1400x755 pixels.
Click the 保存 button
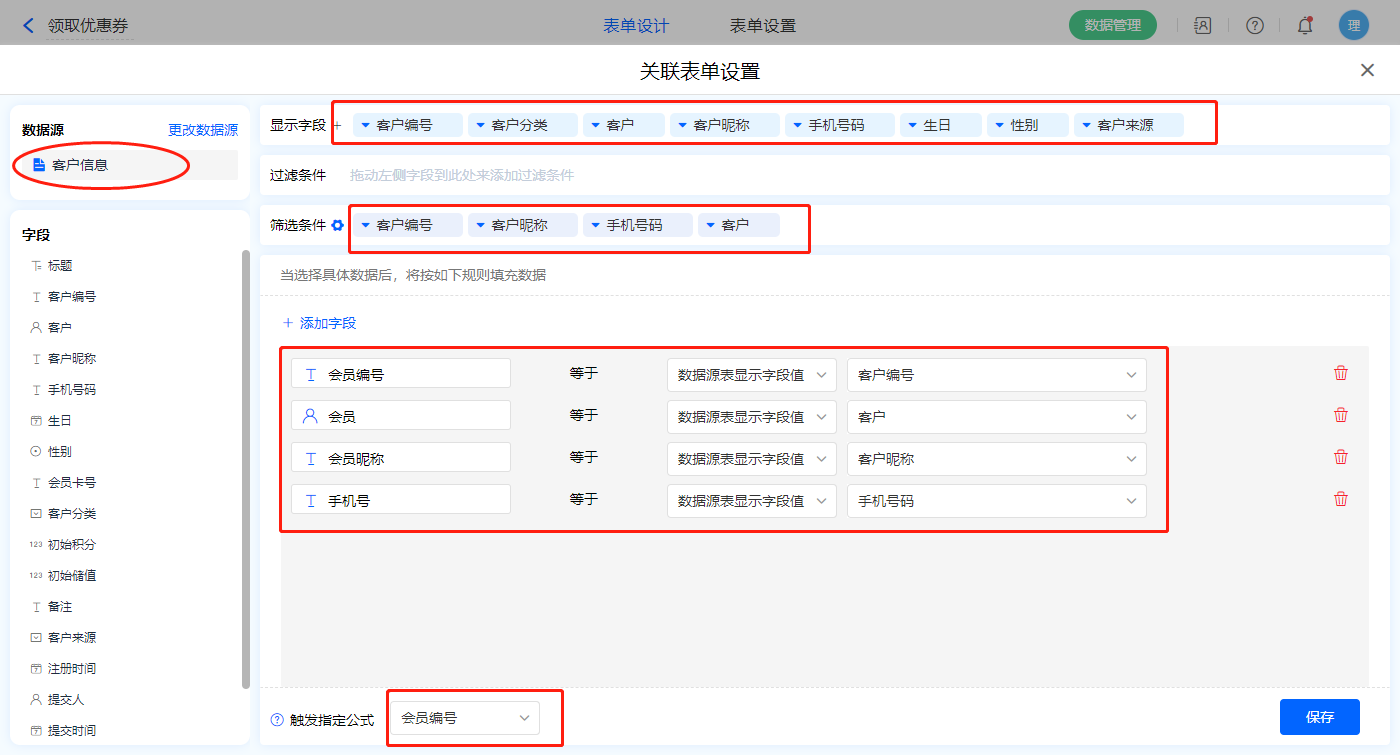tap(1319, 717)
